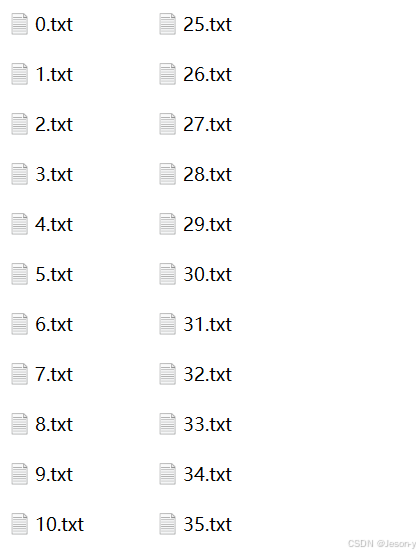Select the 2.txt label

54,124
